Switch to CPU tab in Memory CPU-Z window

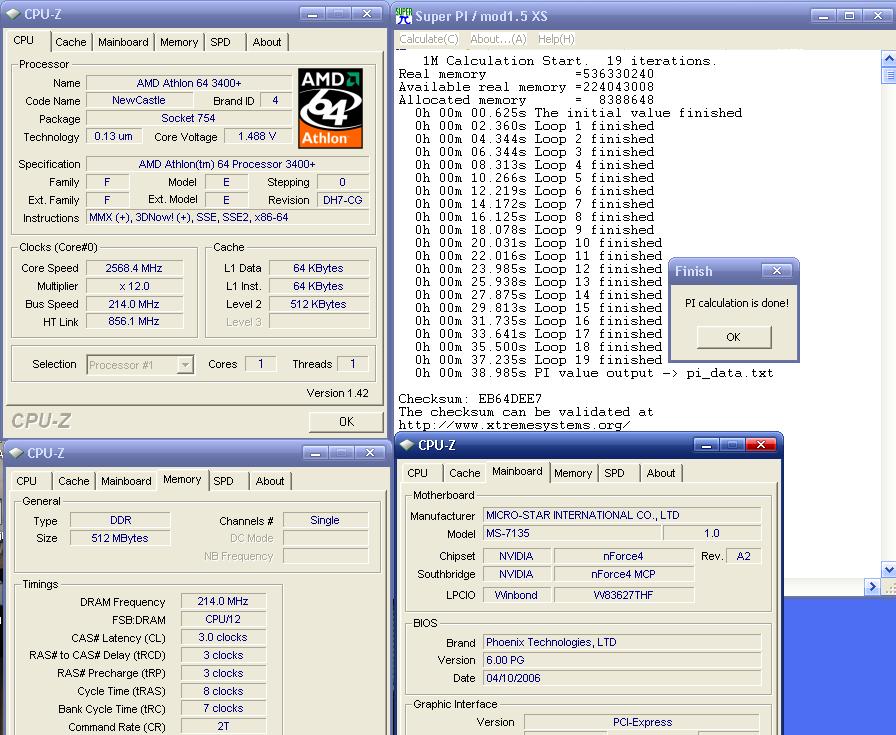(x=26, y=481)
